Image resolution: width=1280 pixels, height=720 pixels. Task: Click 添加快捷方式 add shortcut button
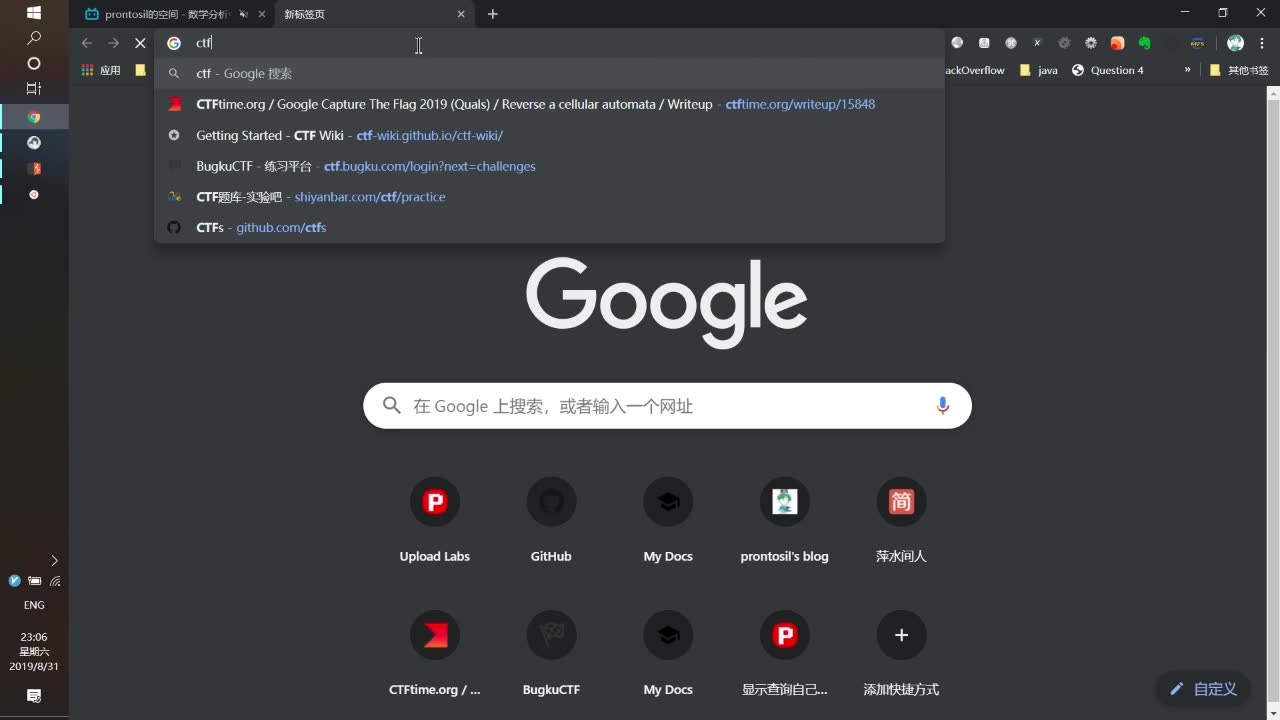tap(901, 654)
